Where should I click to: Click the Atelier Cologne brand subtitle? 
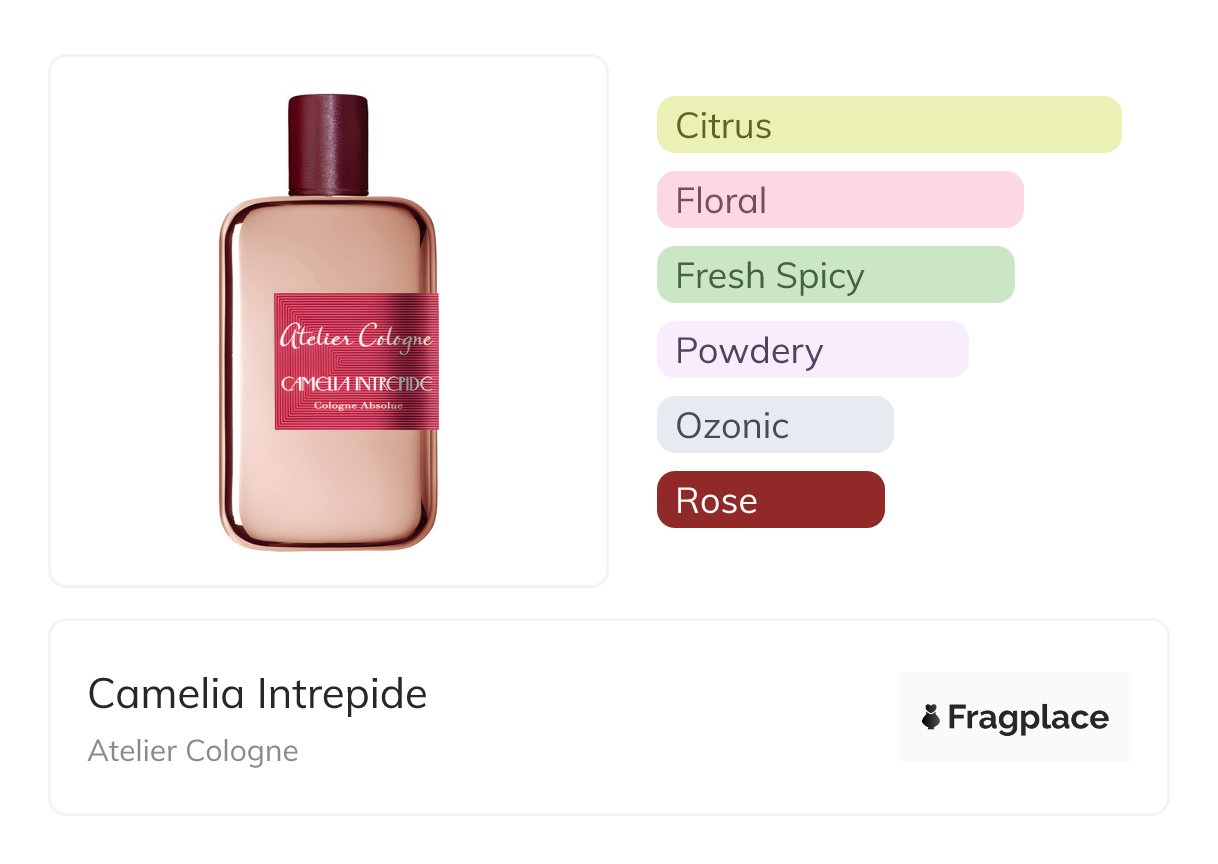coord(193,751)
